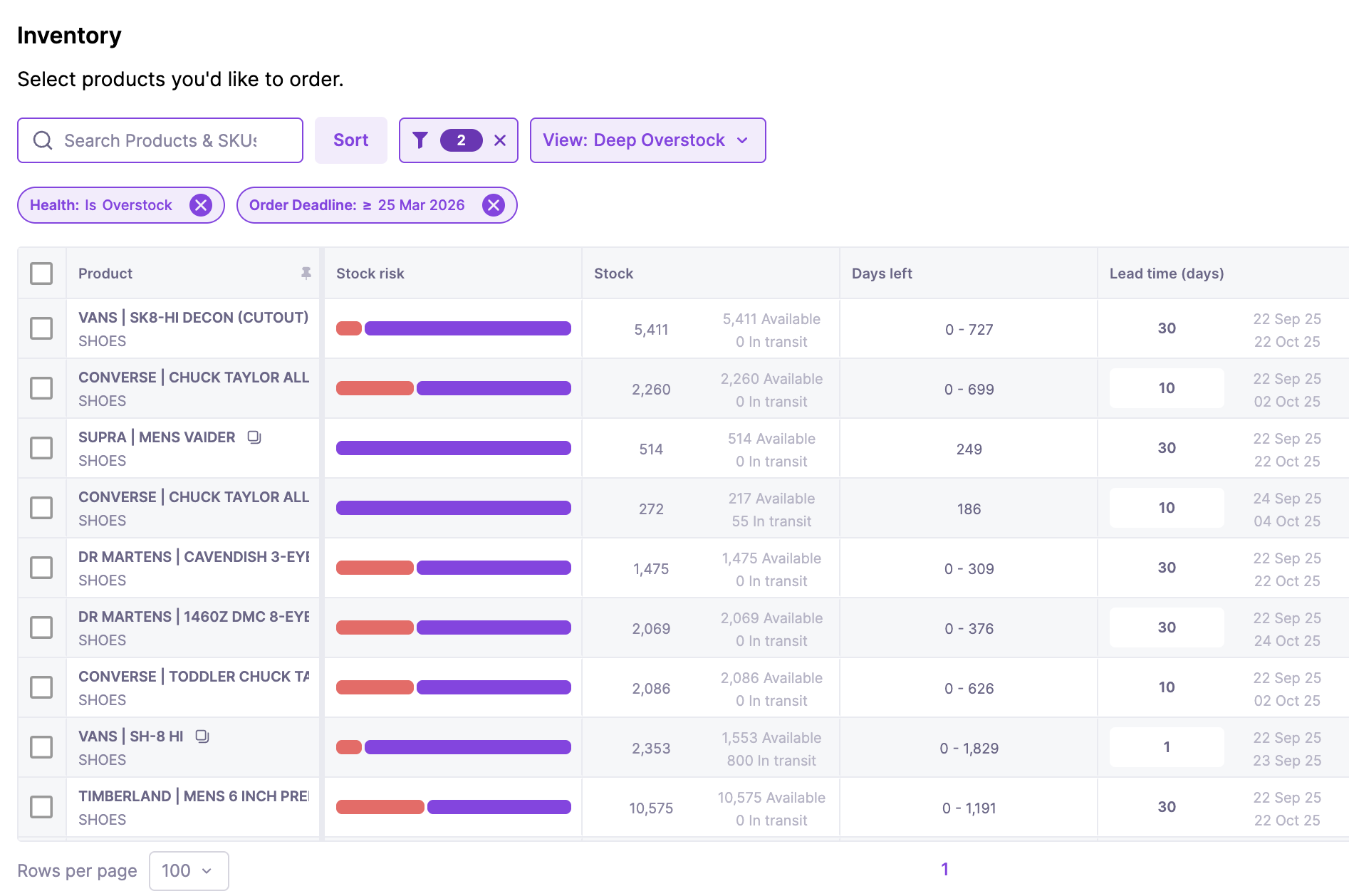Click the 1,553 Available text
Screen dimensions: 1349x896
[771, 738]
